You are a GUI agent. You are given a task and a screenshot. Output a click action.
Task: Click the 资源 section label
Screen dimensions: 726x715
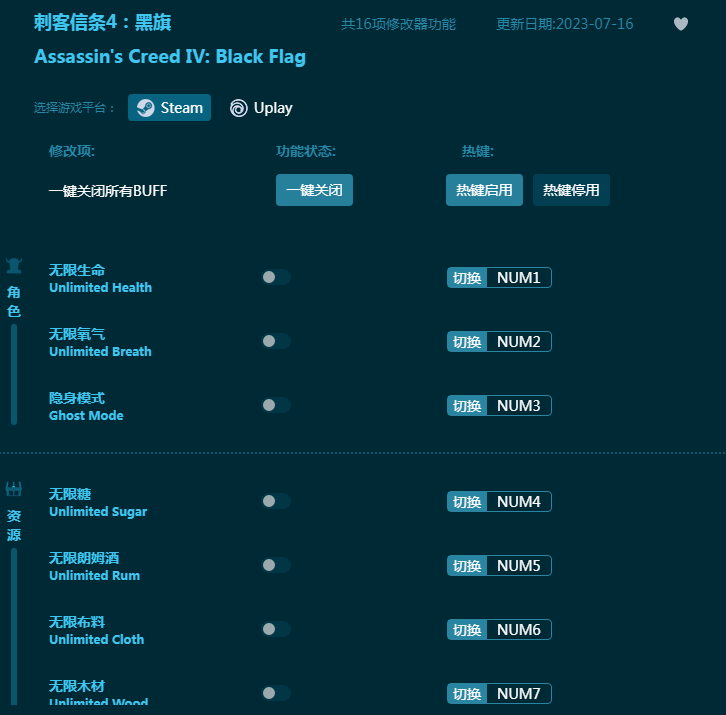14,526
